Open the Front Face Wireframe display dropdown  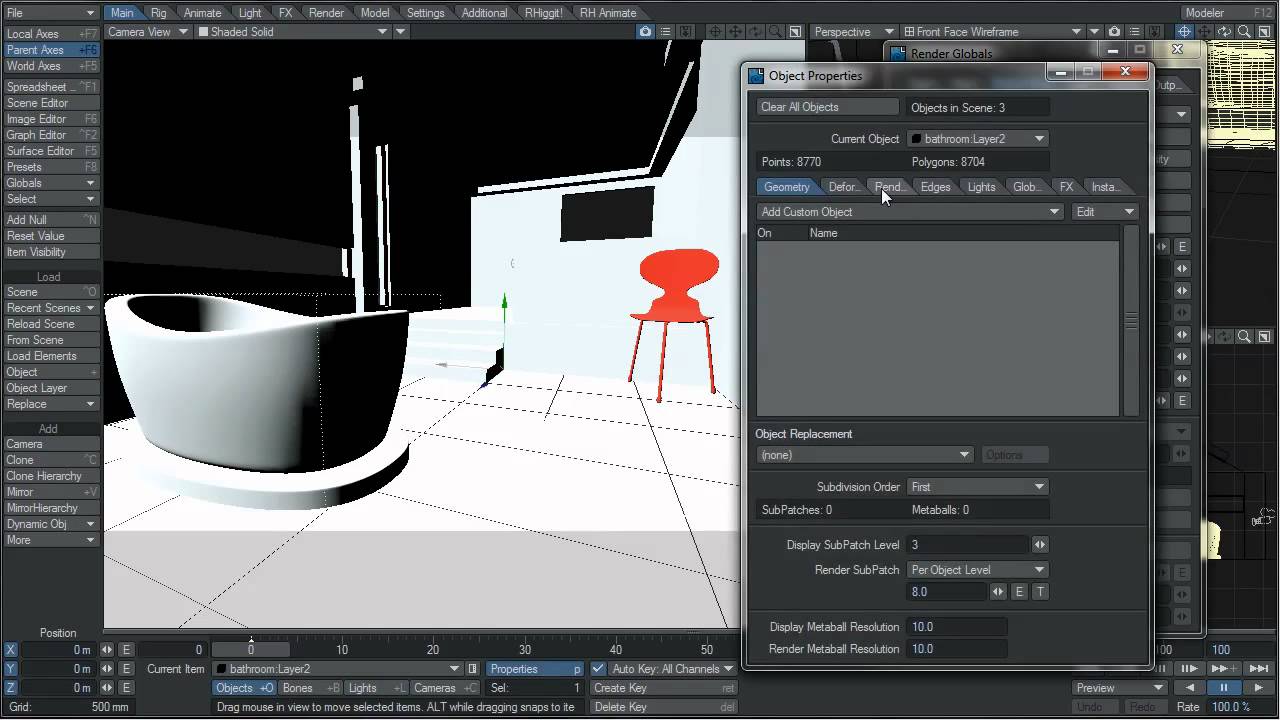tap(993, 32)
